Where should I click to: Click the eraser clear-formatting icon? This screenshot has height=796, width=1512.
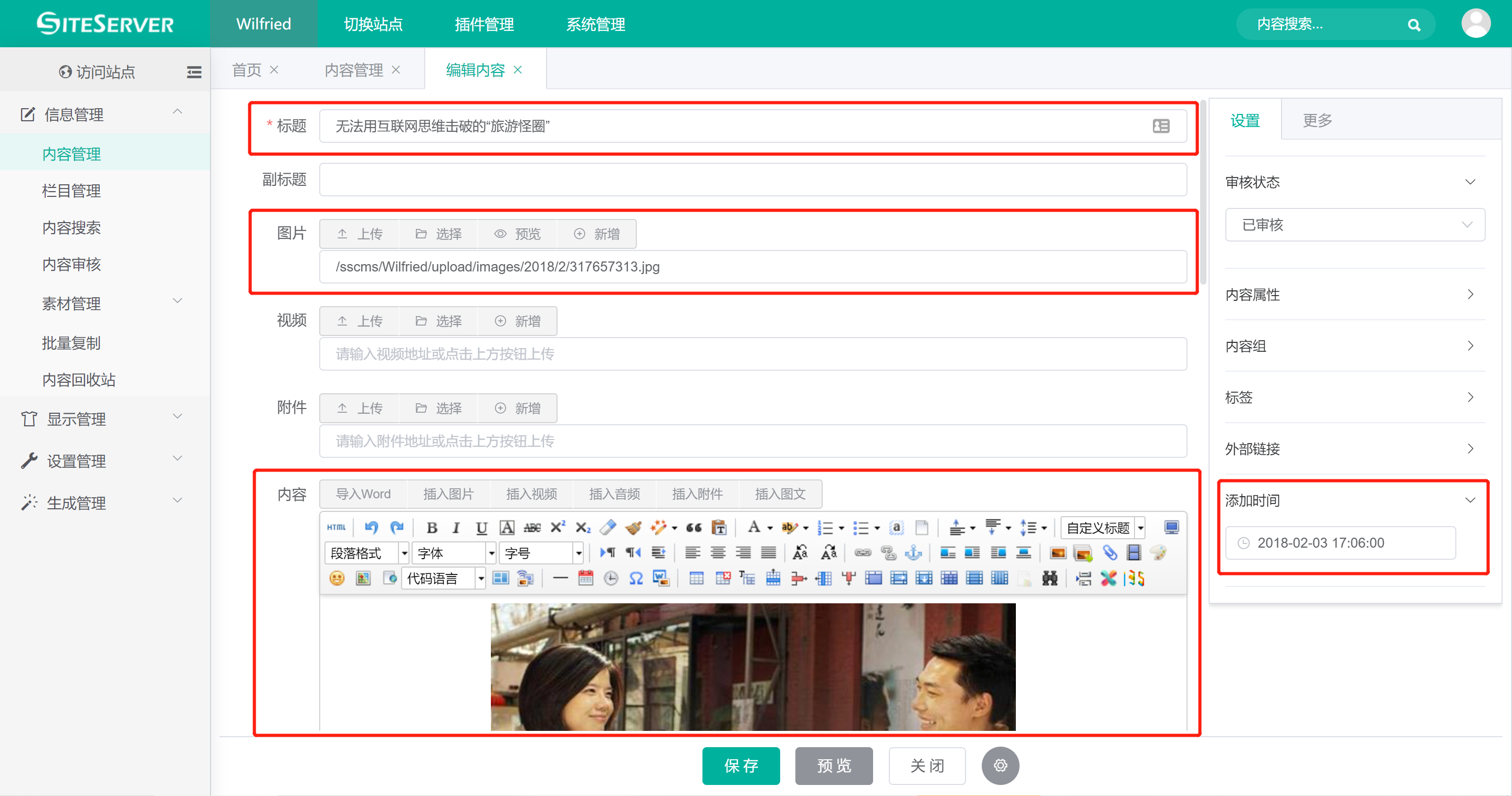coord(608,527)
